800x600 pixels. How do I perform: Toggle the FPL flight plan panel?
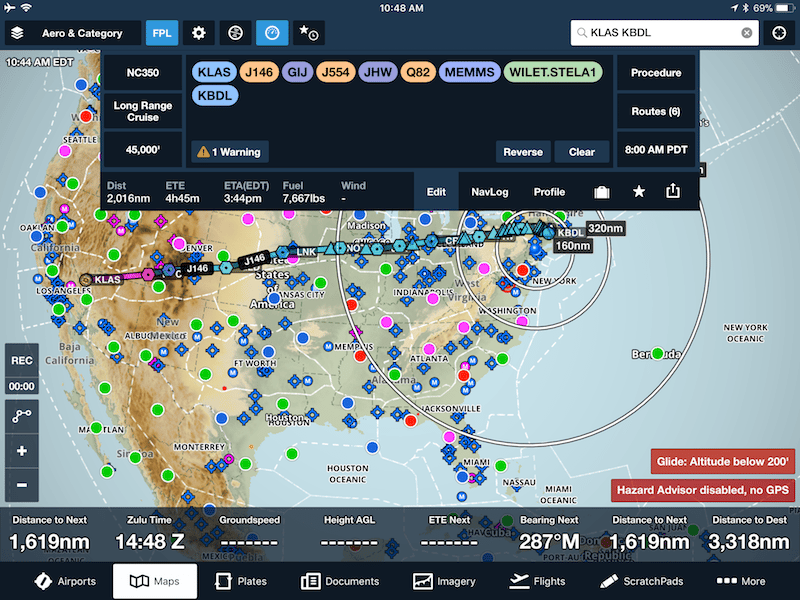coord(162,32)
